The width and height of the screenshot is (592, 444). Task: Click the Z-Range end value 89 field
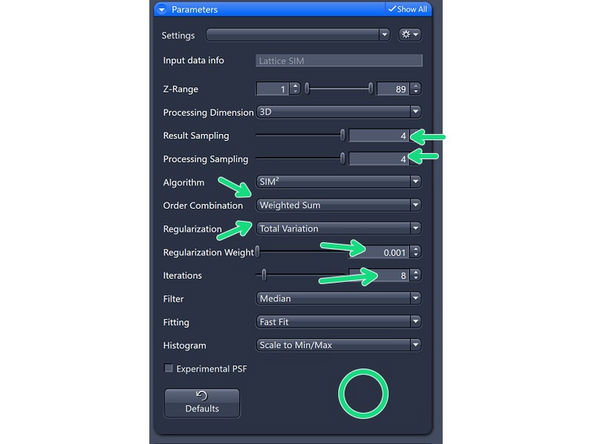point(393,89)
